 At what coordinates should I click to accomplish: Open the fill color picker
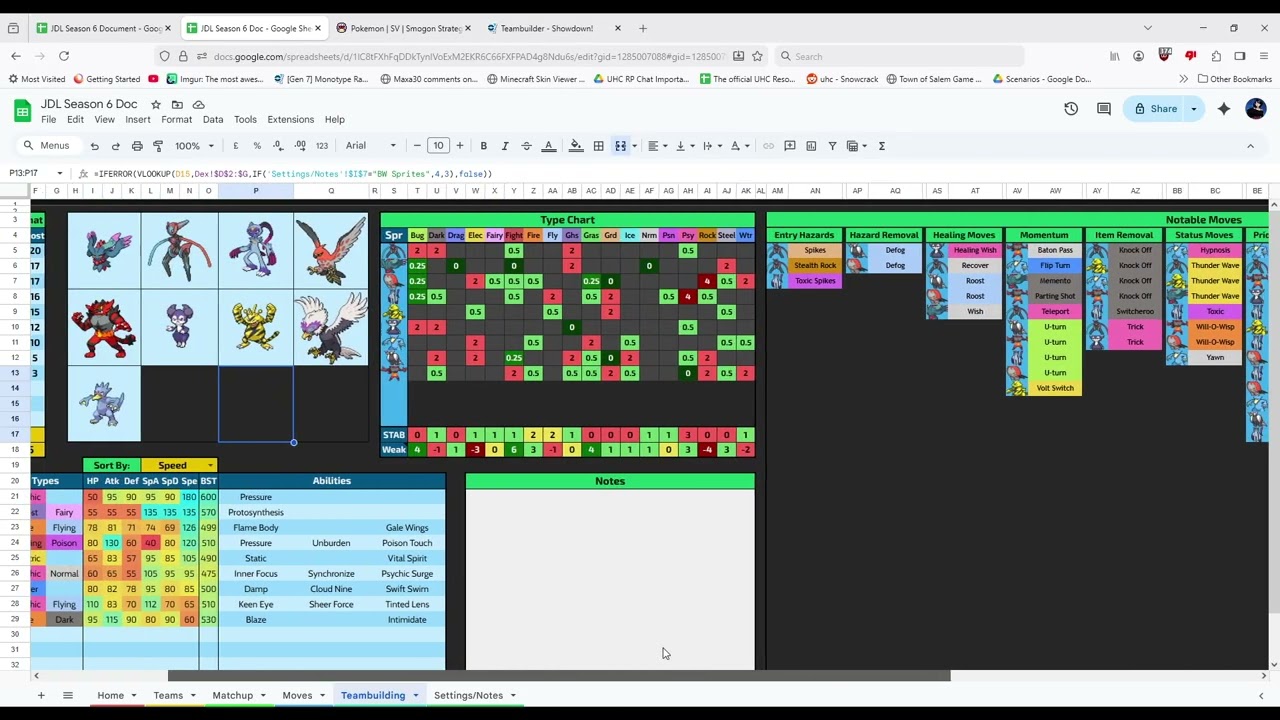point(576,146)
